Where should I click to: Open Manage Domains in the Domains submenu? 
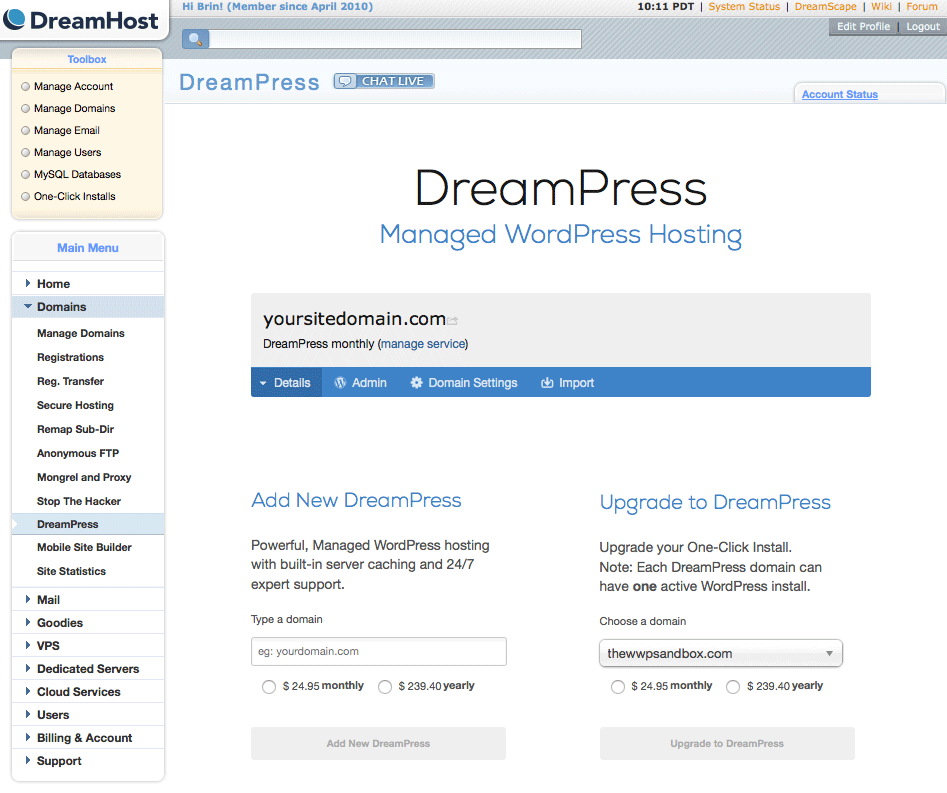80,333
